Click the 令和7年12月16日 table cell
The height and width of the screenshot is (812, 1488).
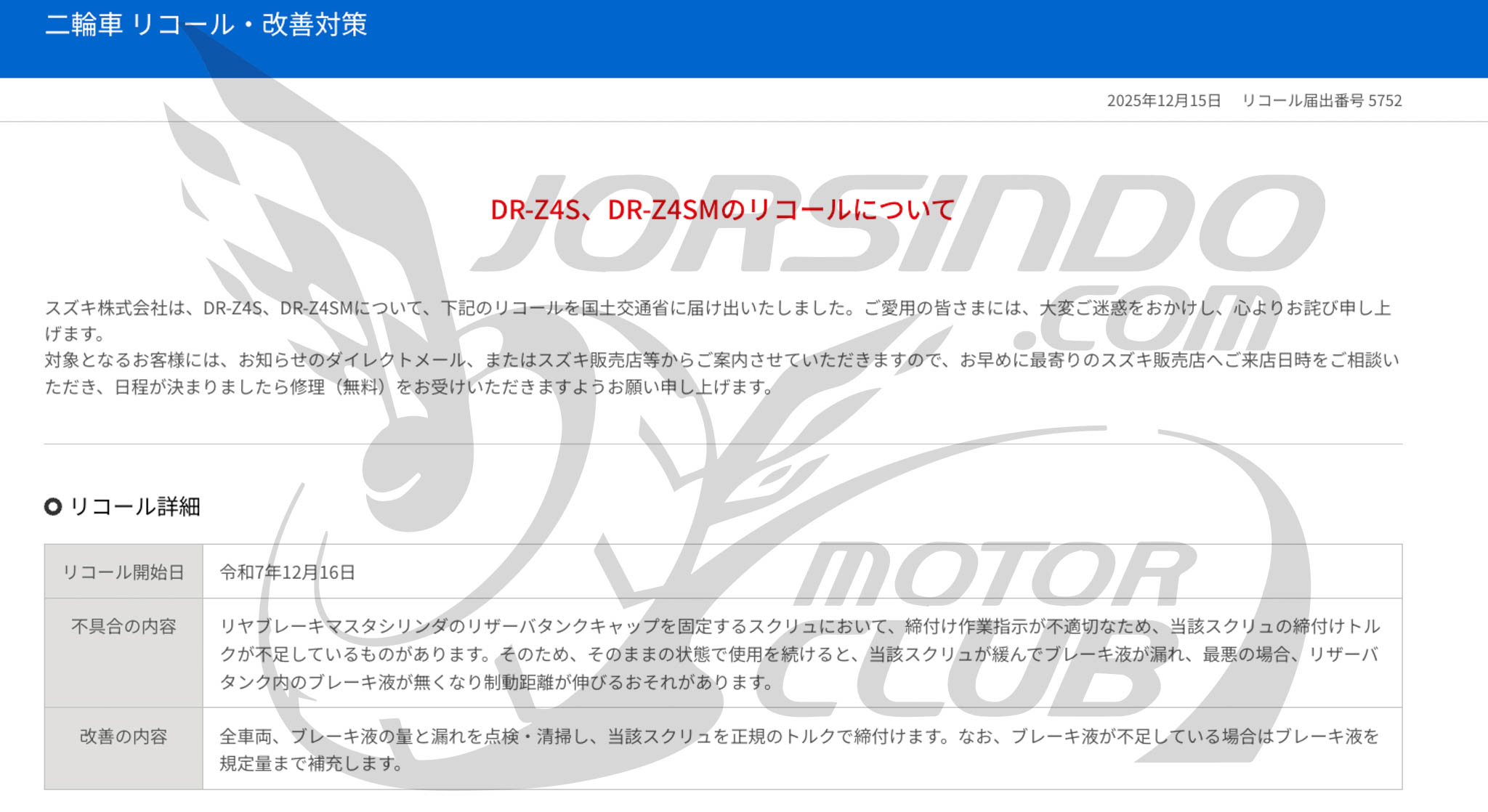point(802,572)
